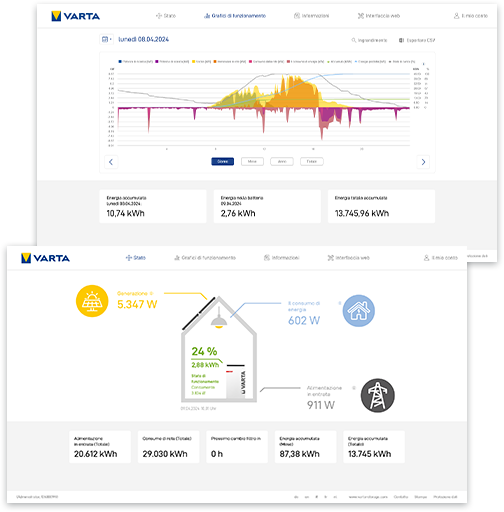Switch to Grafici di funzionamento tab in lower window
This screenshot has width=504, height=512.
click(x=205, y=258)
